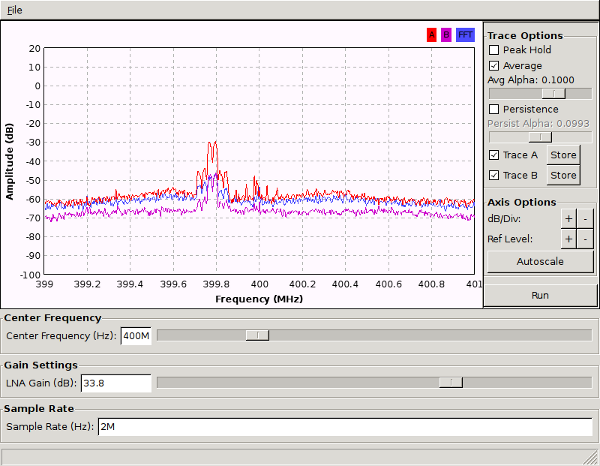This screenshot has width=600, height=466.
Task: Focus the Center Frequency input field
Action: [x=136, y=336]
